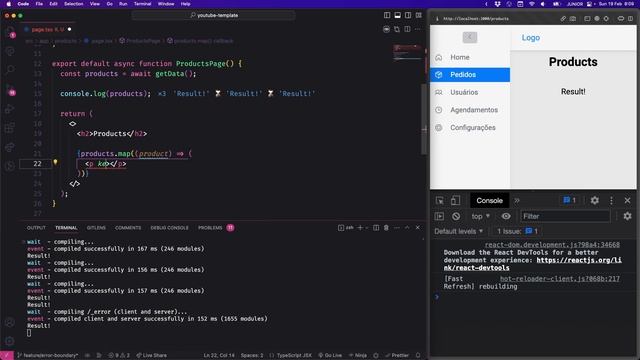Open the Selection menu in the menu bar
This screenshot has width=640, height=360.
pos(73,4)
